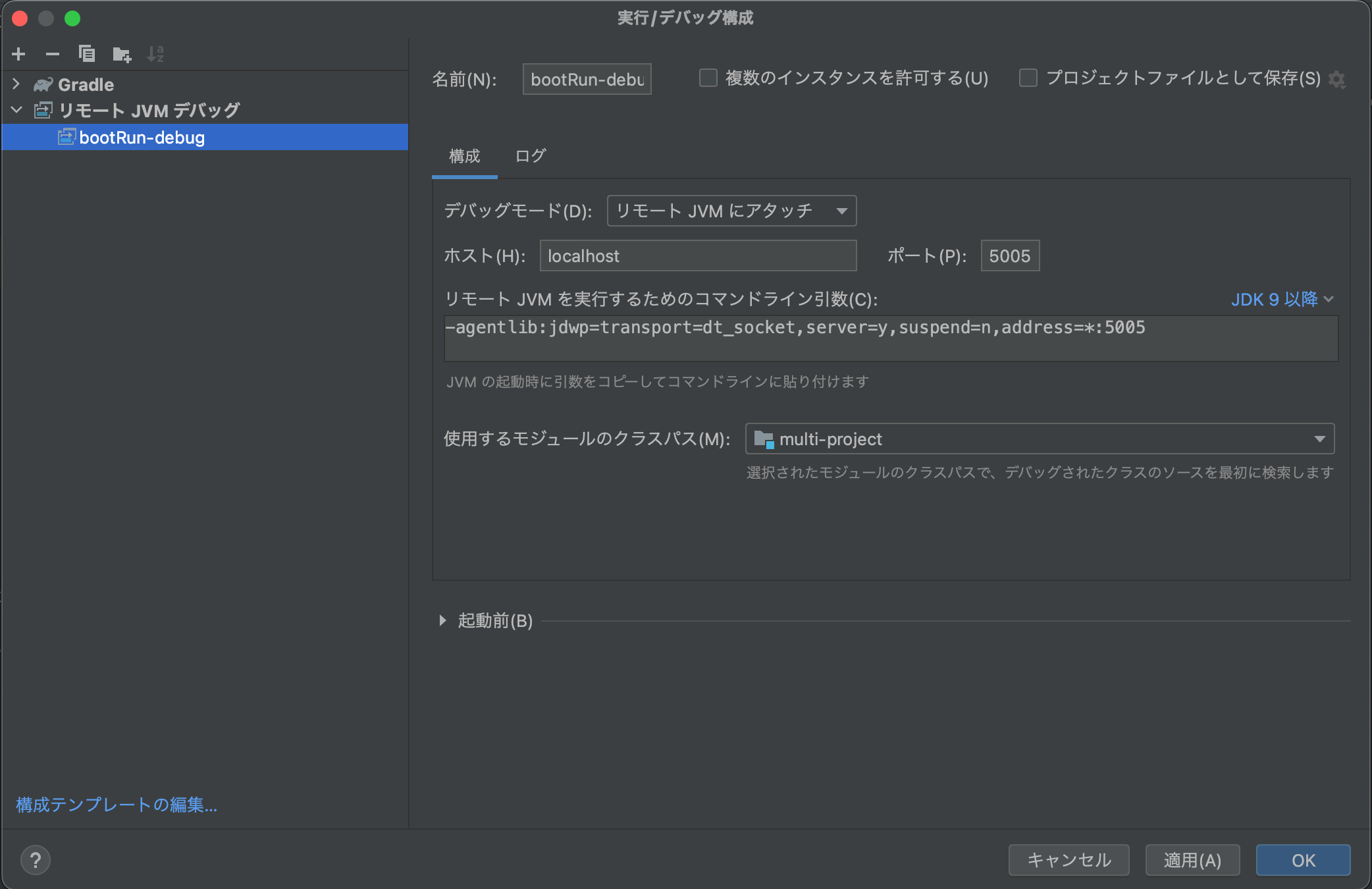Screen dimensions: 1372x889
Task: Open the デバッグモード dropdown
Action: click(x=731, y=211)
